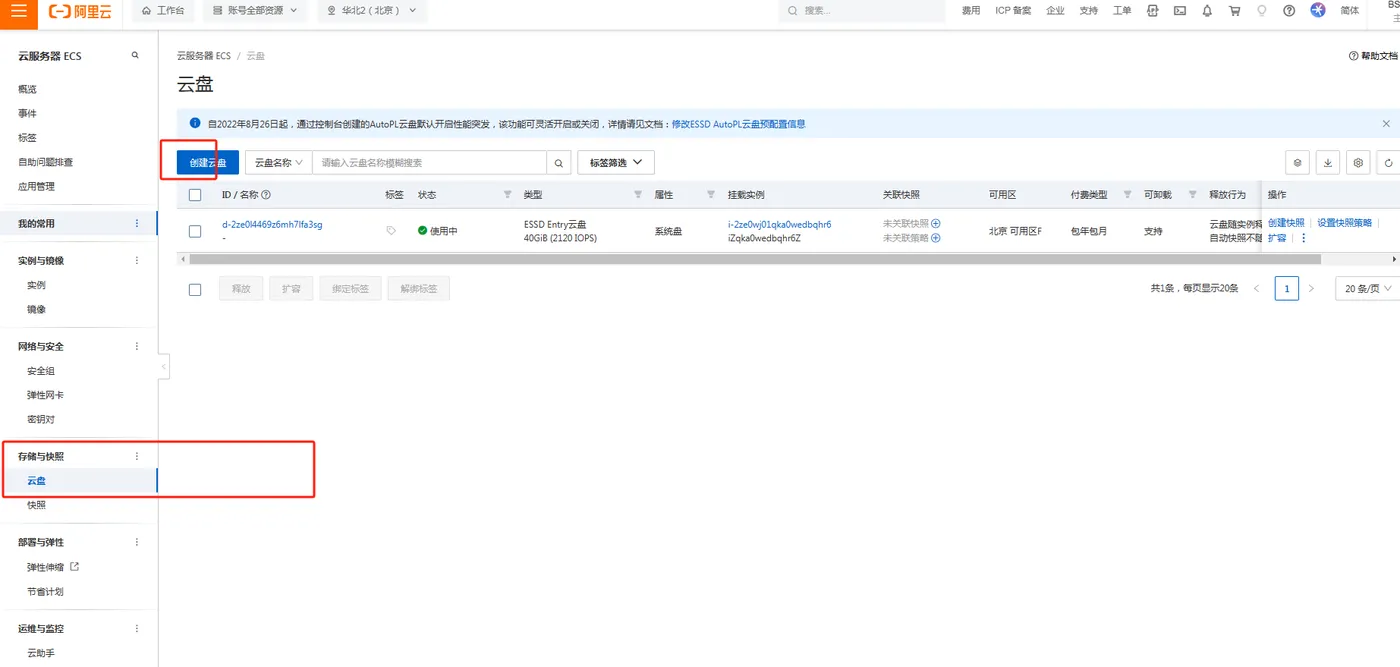Open the 华北2（北京） region dropdown
The image size is (1400, 667).
coord(372,11)
